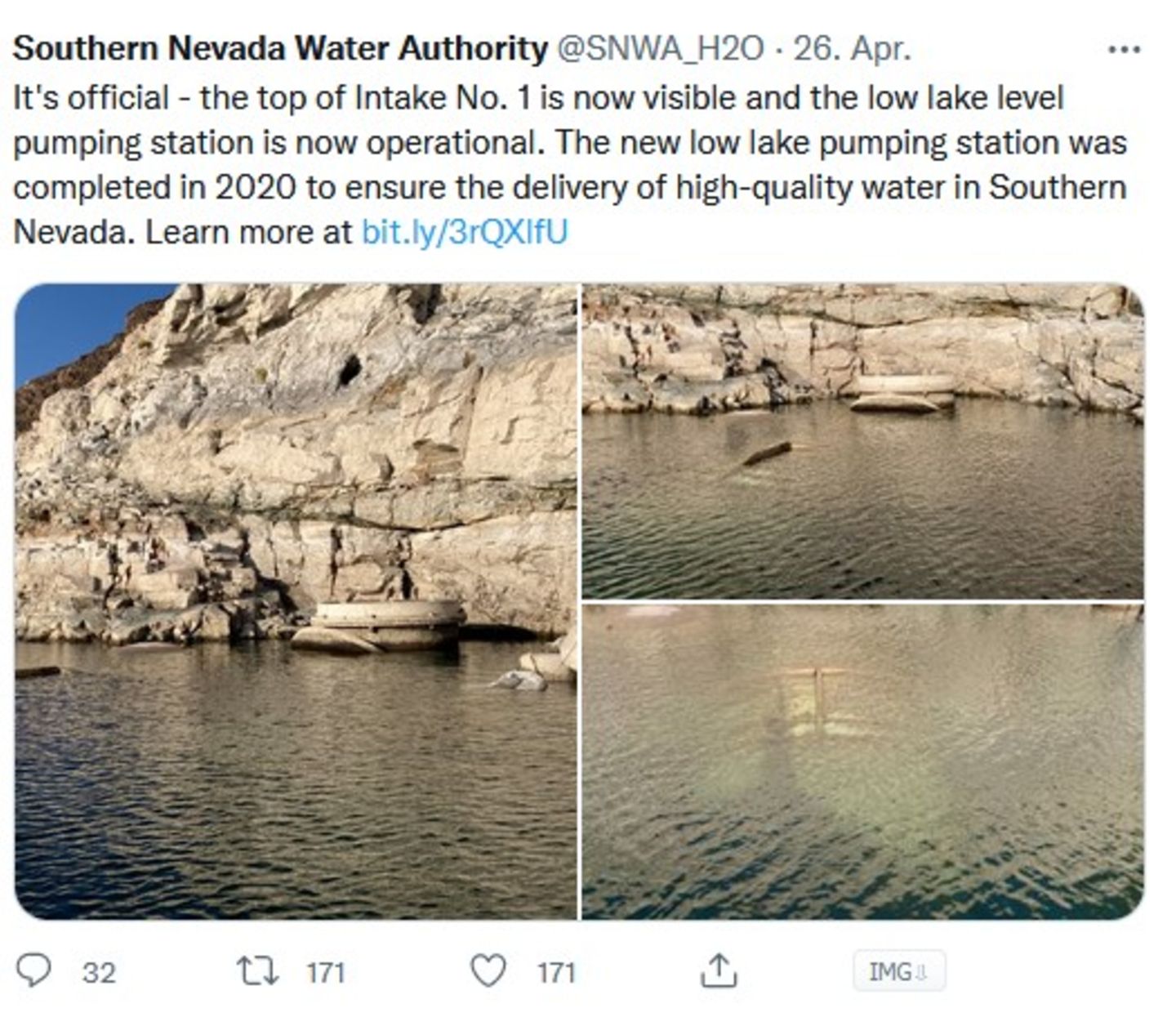Click the reply speech bubble icon
1176x1017 pixels.
[x=34, y=971]
